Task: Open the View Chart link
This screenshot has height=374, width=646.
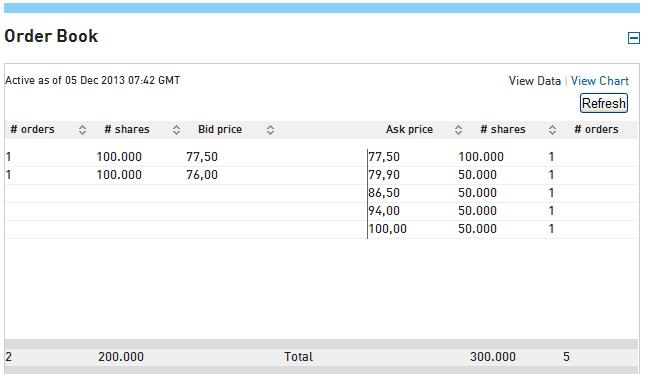Action: (x=599, y=81)
